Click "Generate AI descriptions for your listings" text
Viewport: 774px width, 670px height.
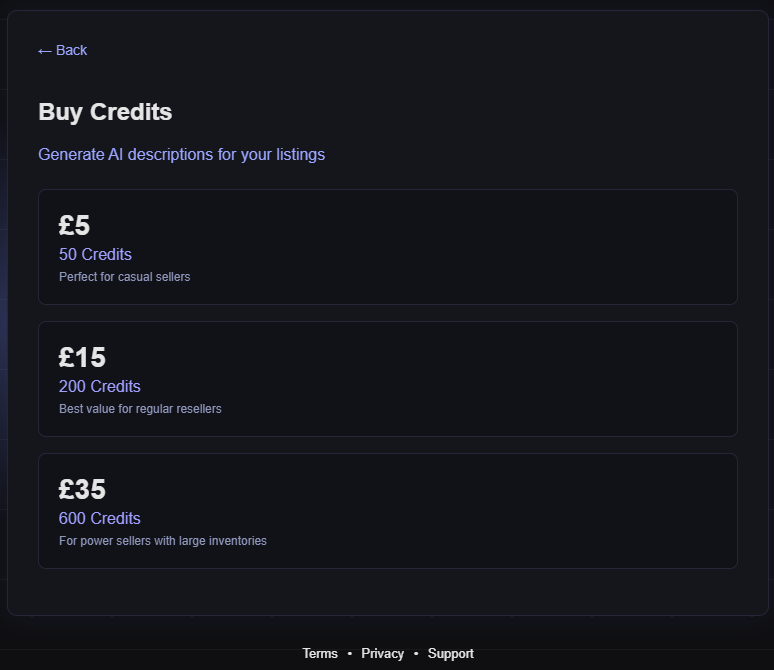pyautogui.click(x=182, y=155)
